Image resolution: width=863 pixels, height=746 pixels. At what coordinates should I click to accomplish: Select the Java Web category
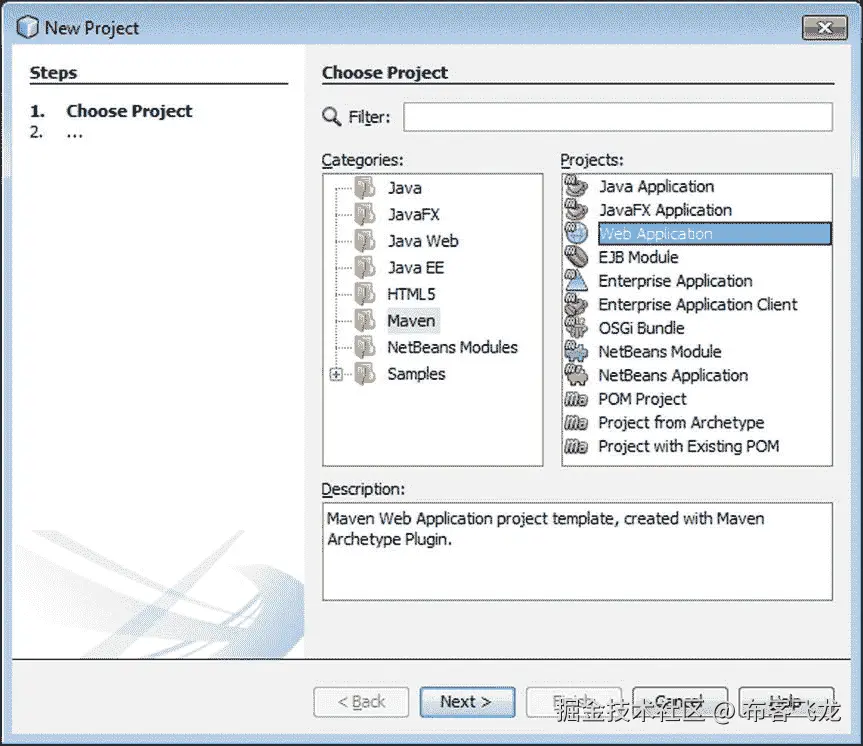[x=422, y=240]
